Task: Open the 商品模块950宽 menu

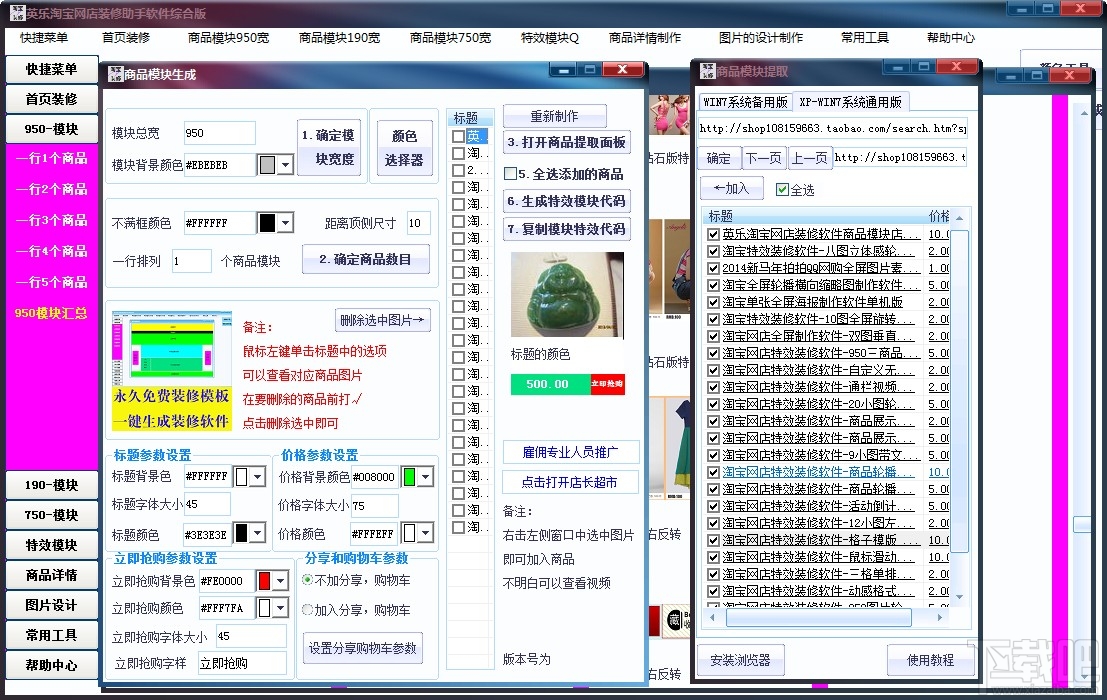Action: (x=228, y=37)
